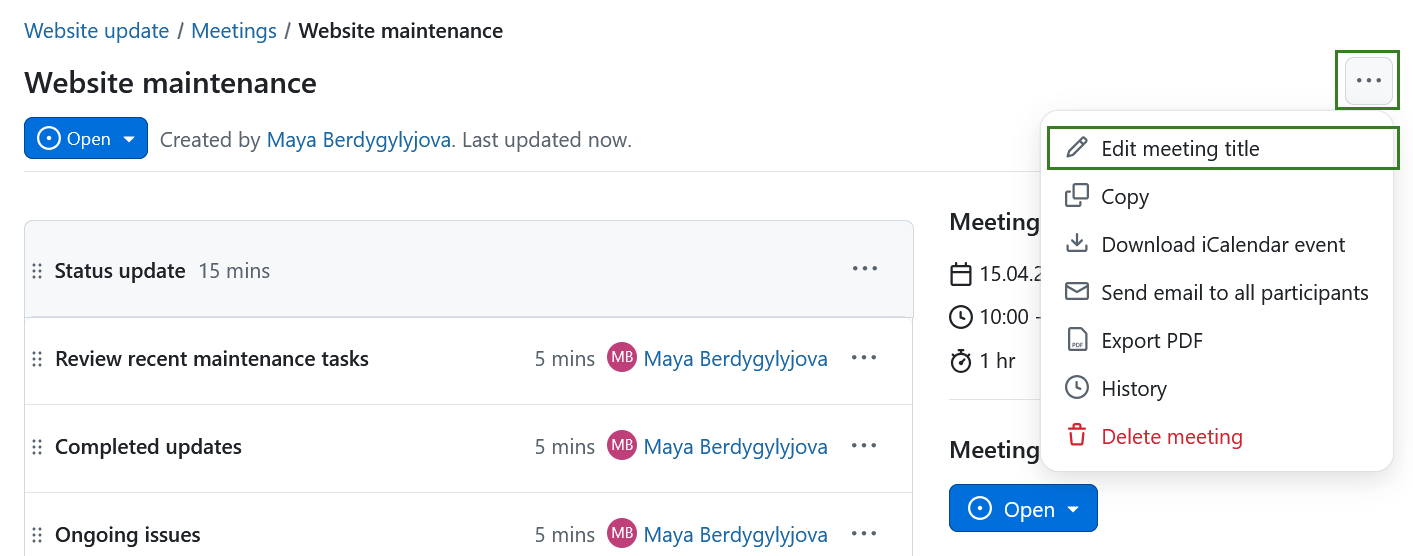This screenshot has height=556, width=1413.
Task: Choose Send email to all participants
Action: 1234,293
